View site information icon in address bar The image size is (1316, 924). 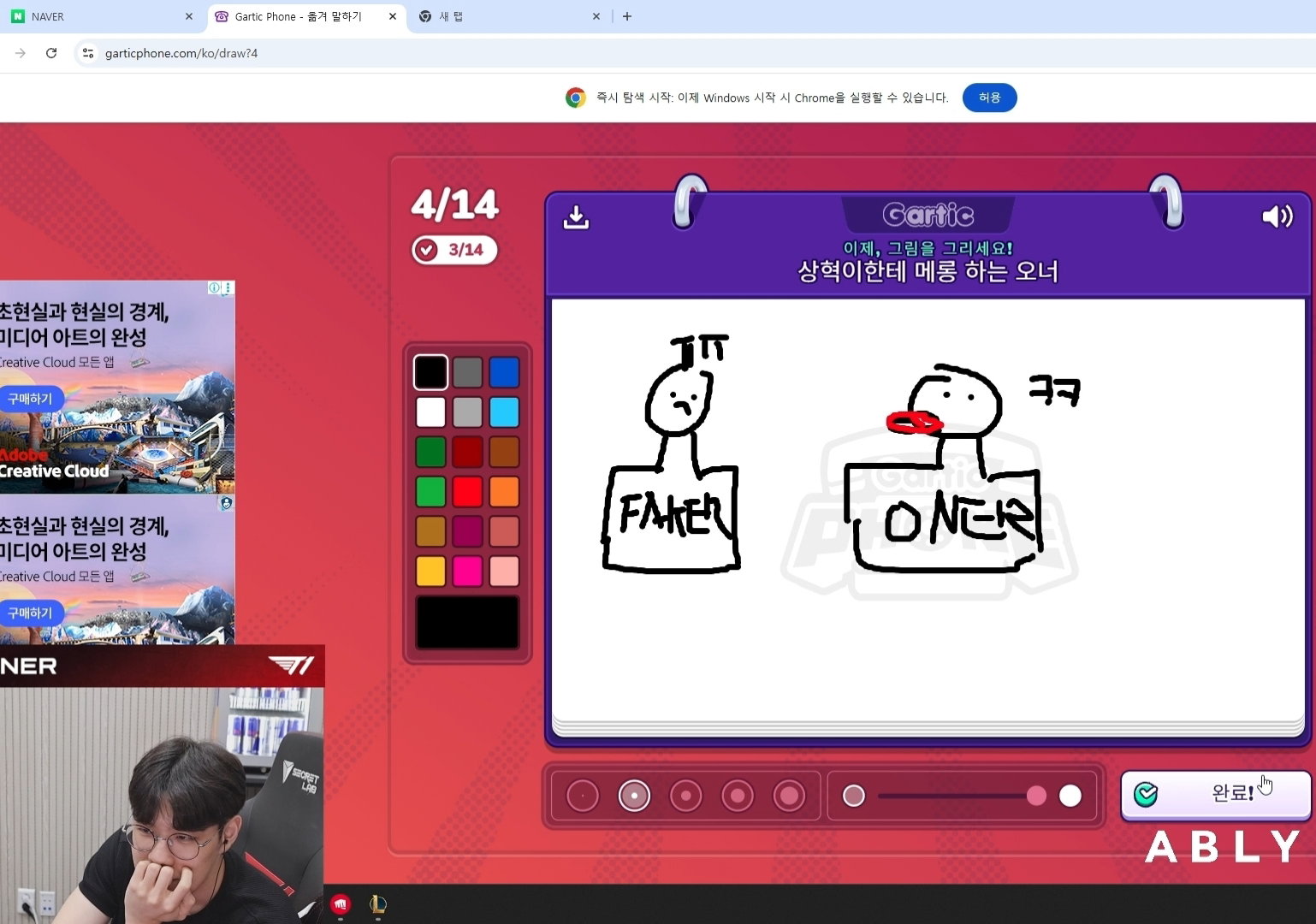pyautogui.click(x=87, y=53)
